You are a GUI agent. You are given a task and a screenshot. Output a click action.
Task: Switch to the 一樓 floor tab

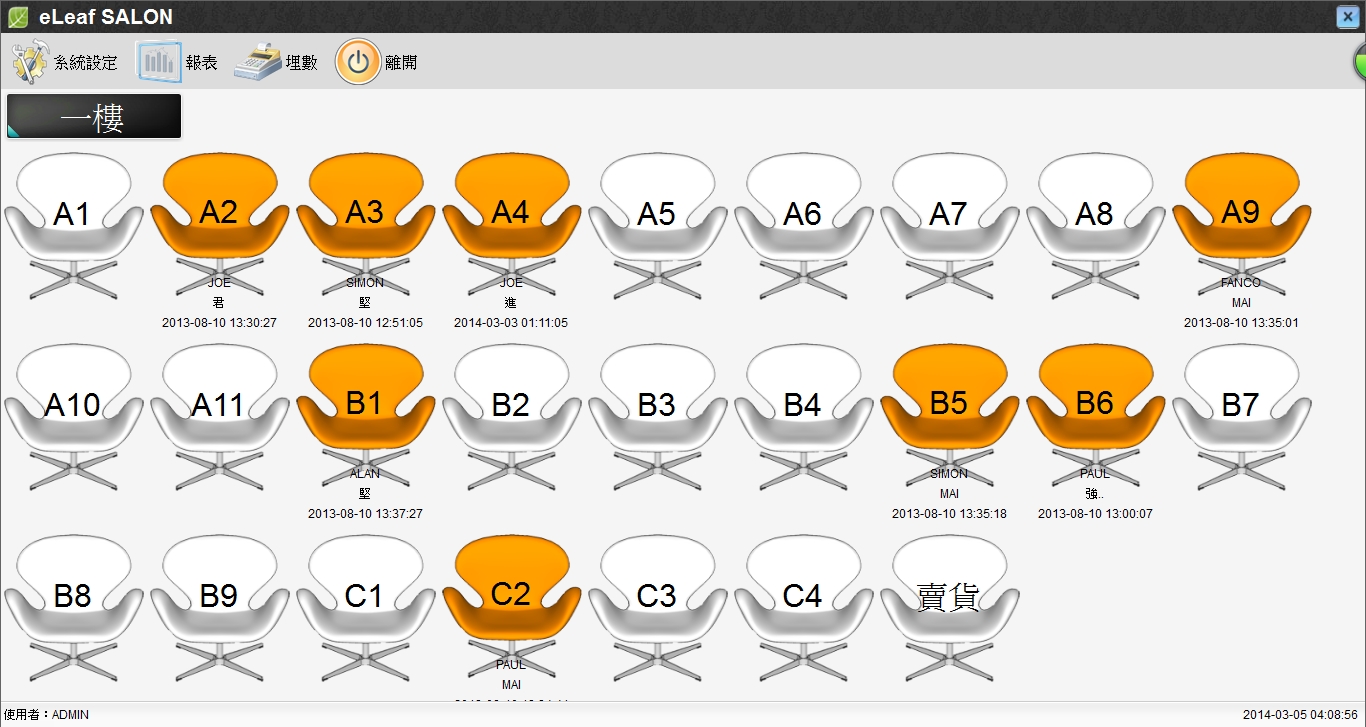click(93, 117)
